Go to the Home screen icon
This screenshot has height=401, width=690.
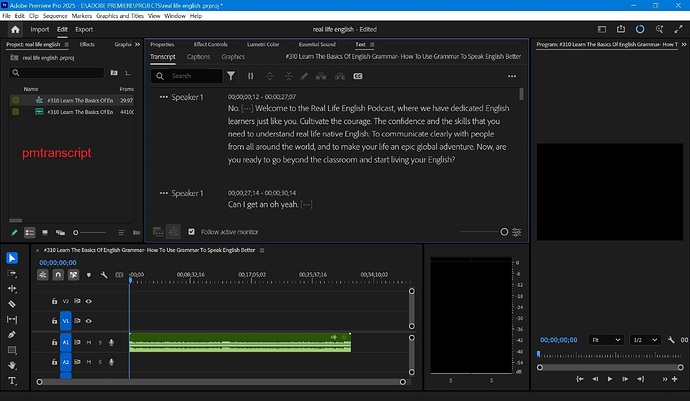click(15, 29)
